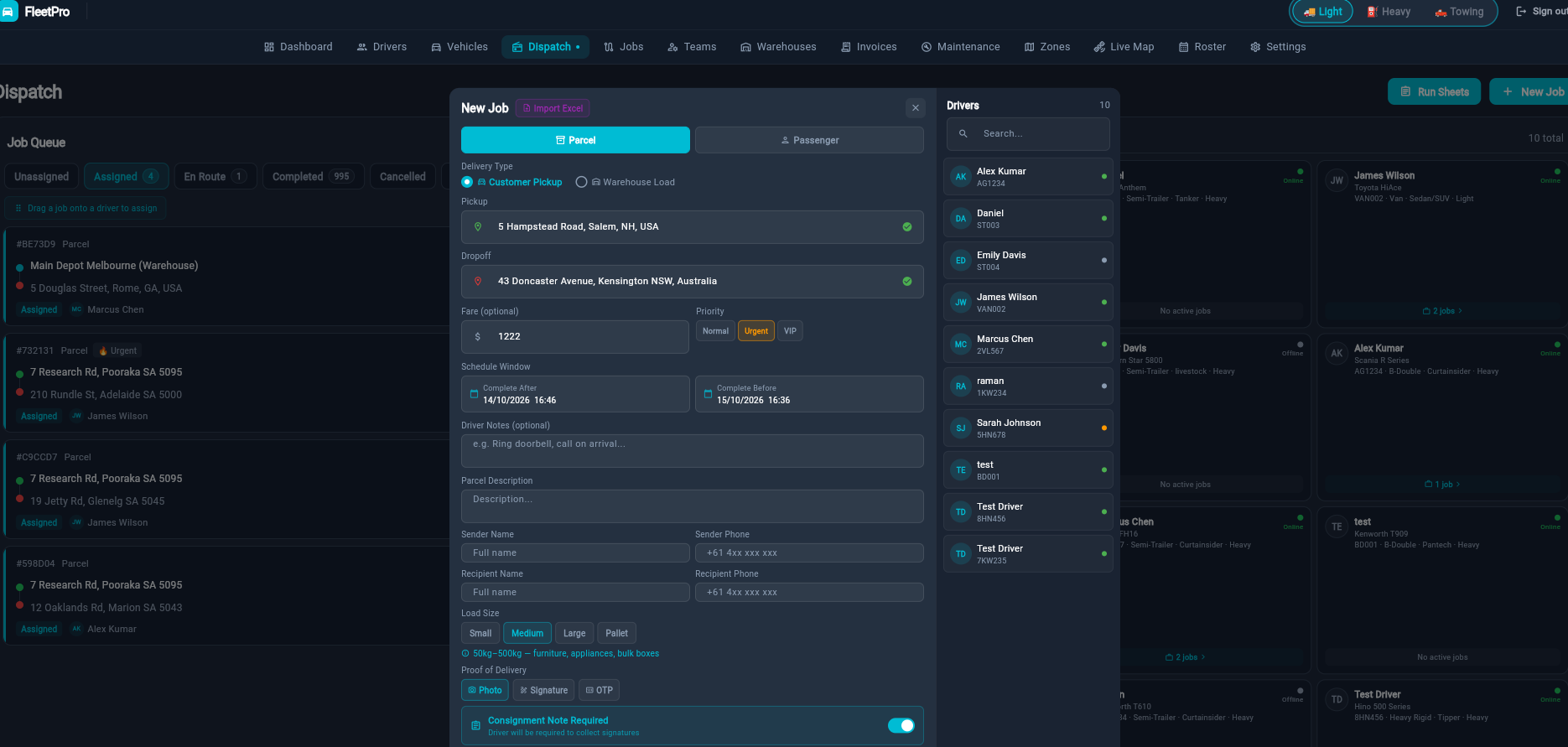Click the Import Excel button

tap(553, 108)
